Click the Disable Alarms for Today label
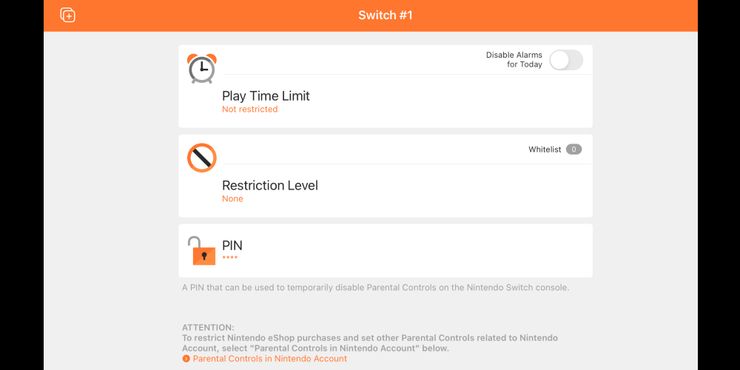The height and width of the screenshot is (370, 740). pos(514,59)
